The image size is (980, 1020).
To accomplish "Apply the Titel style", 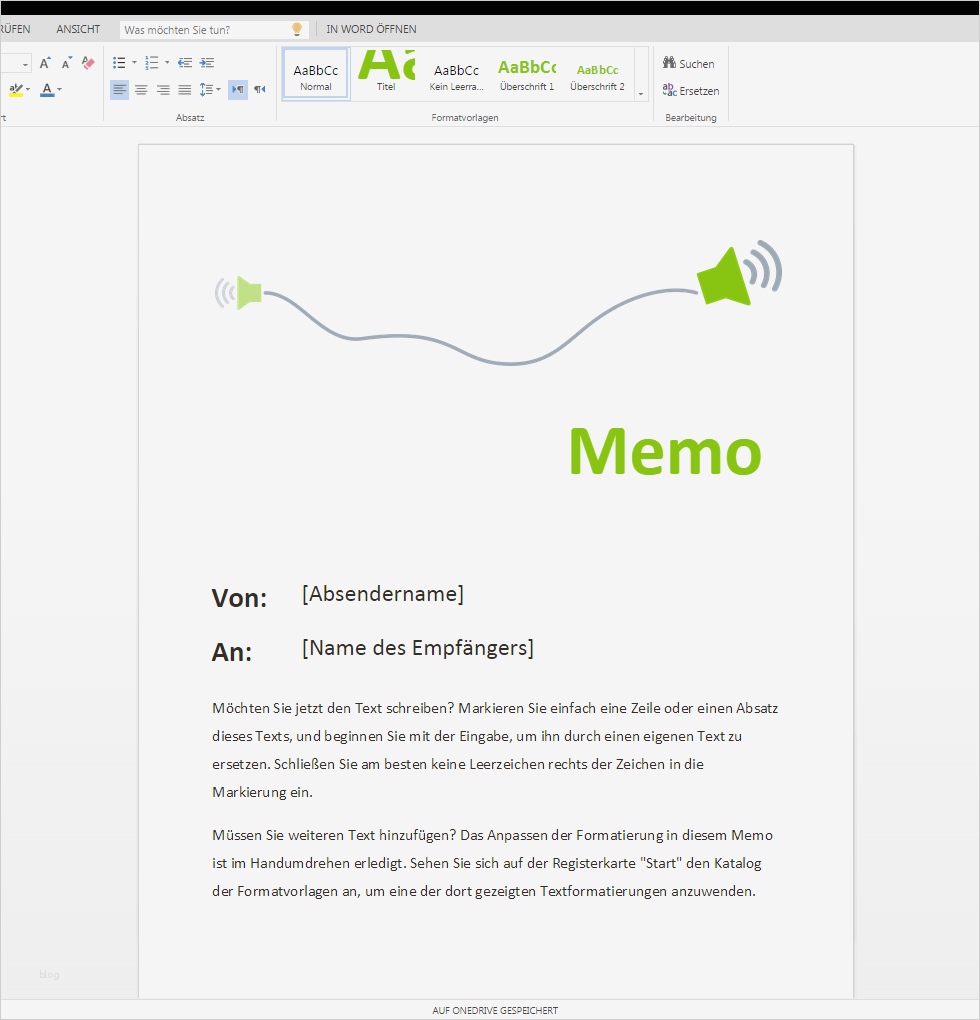I will click(386, 74).
